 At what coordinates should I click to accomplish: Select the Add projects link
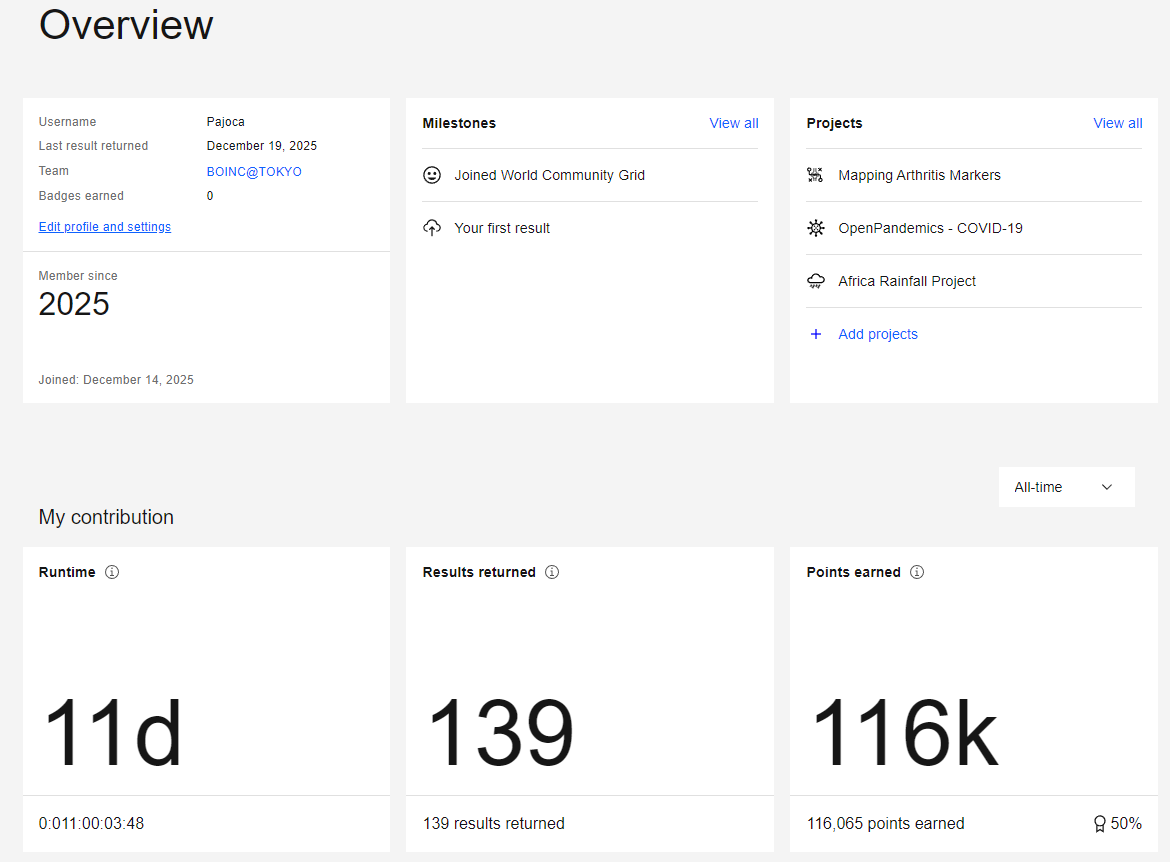[x=878, y=334]
